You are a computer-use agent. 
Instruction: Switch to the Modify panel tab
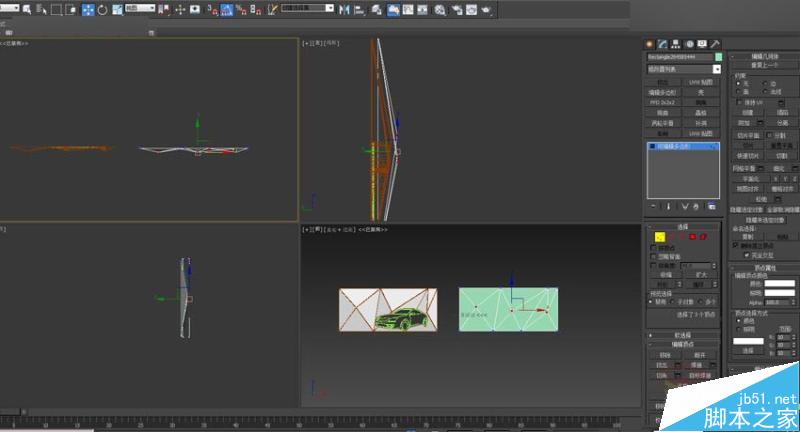coord(662,45)
